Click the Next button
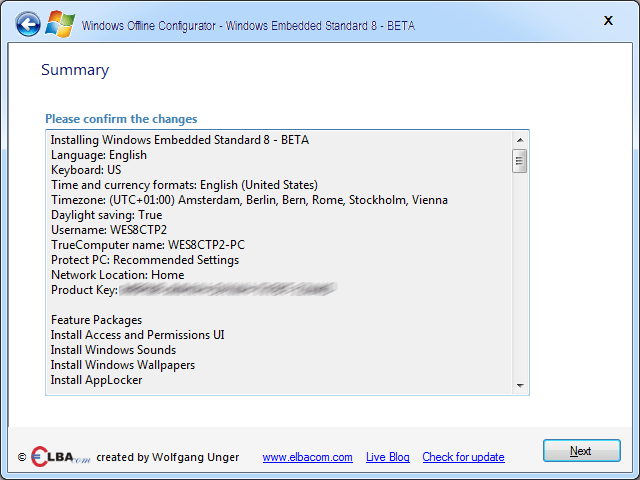The width and height of the screenshot is (640, 480). coord(582,451)
